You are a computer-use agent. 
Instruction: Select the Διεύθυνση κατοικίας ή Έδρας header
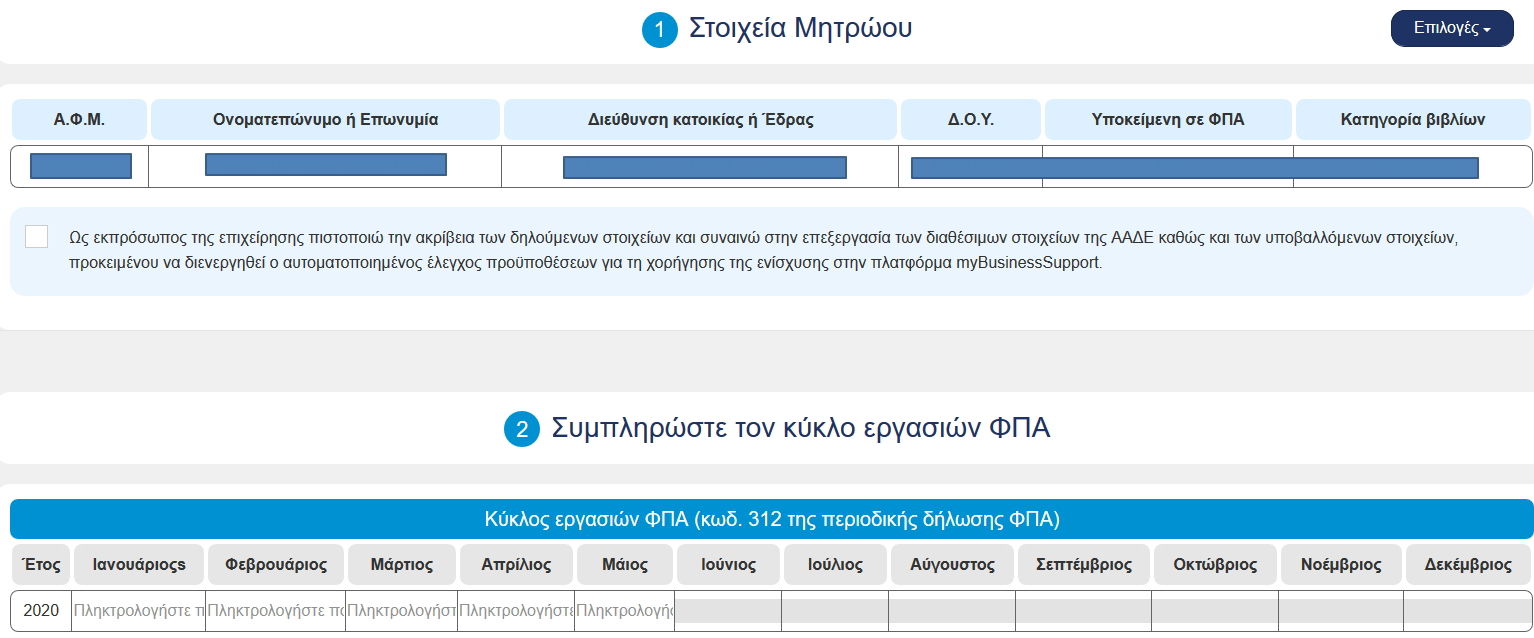point(700,120)
